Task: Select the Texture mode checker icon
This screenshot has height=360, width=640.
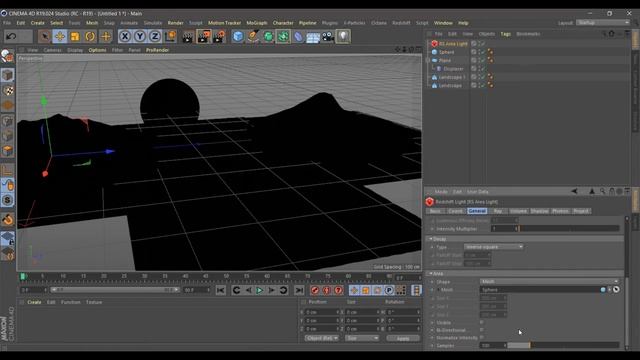Action: click(7, 90)
